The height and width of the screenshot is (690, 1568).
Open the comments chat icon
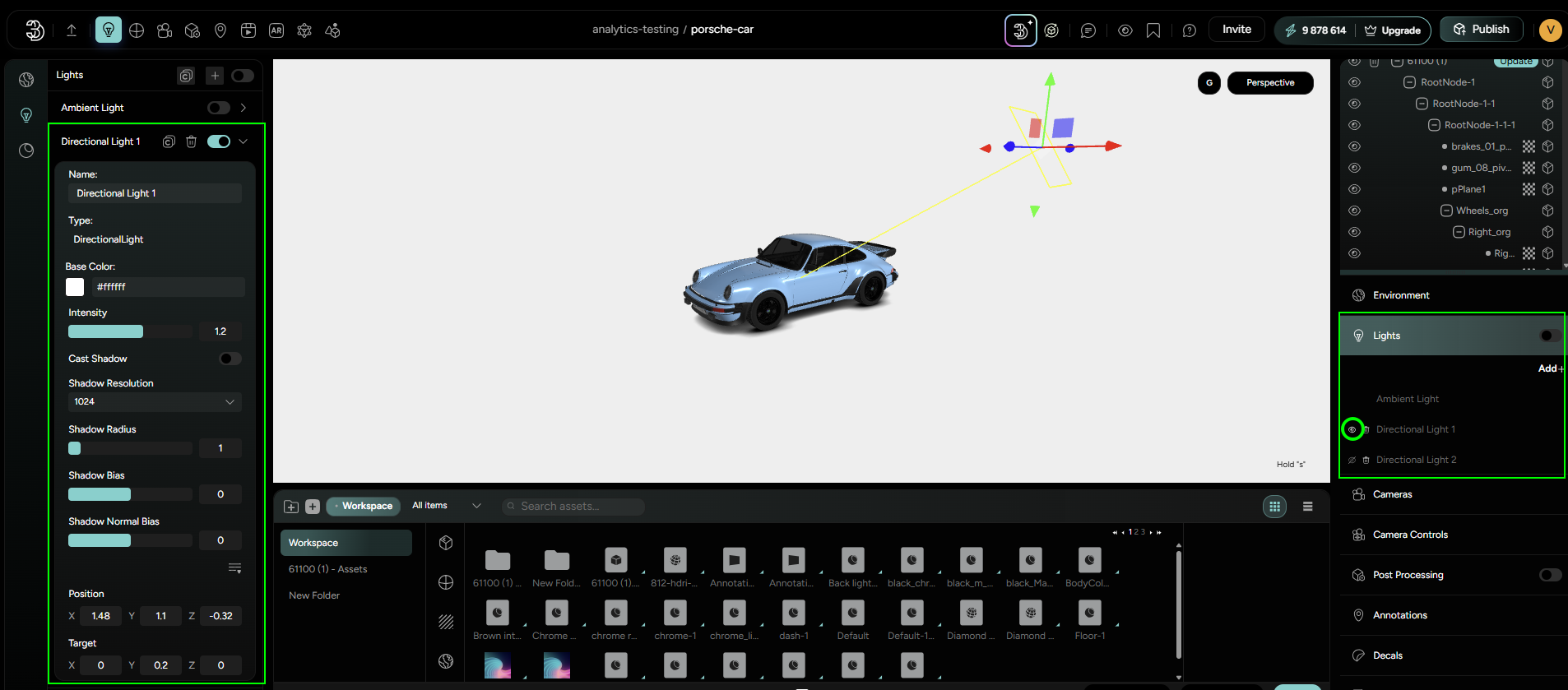(x=1088, y=30)
